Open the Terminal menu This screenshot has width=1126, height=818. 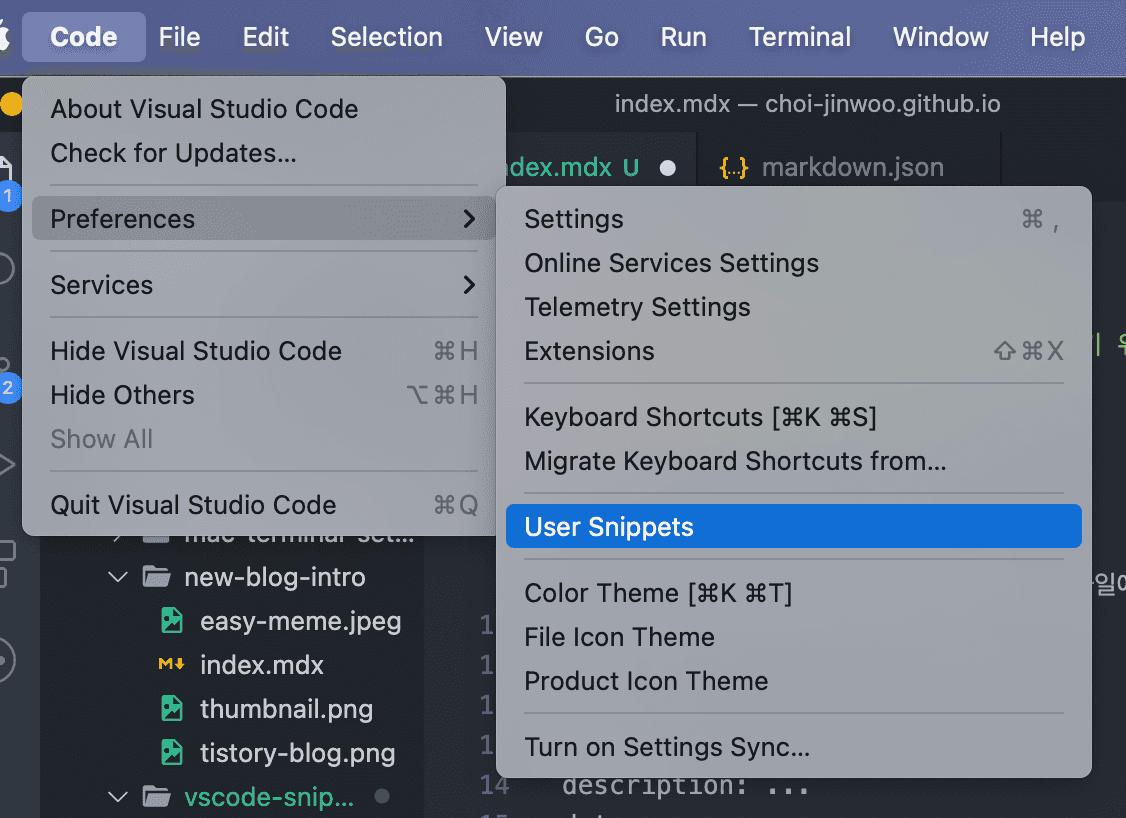(799, 37)
